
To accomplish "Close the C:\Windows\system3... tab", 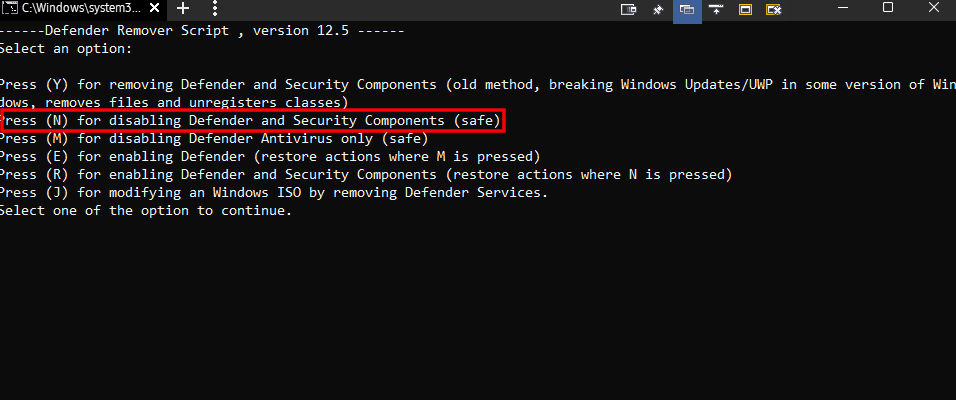I will pos(154,9).
